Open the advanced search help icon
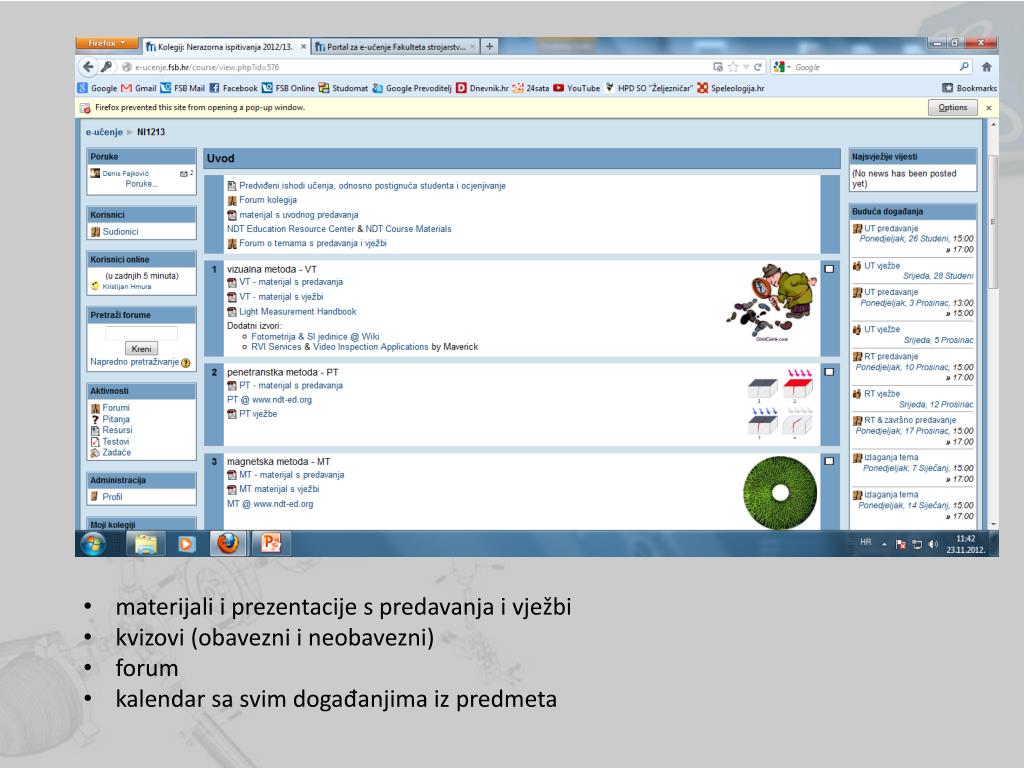Screen dimensions: 1024x768 (x=185, y=363)
